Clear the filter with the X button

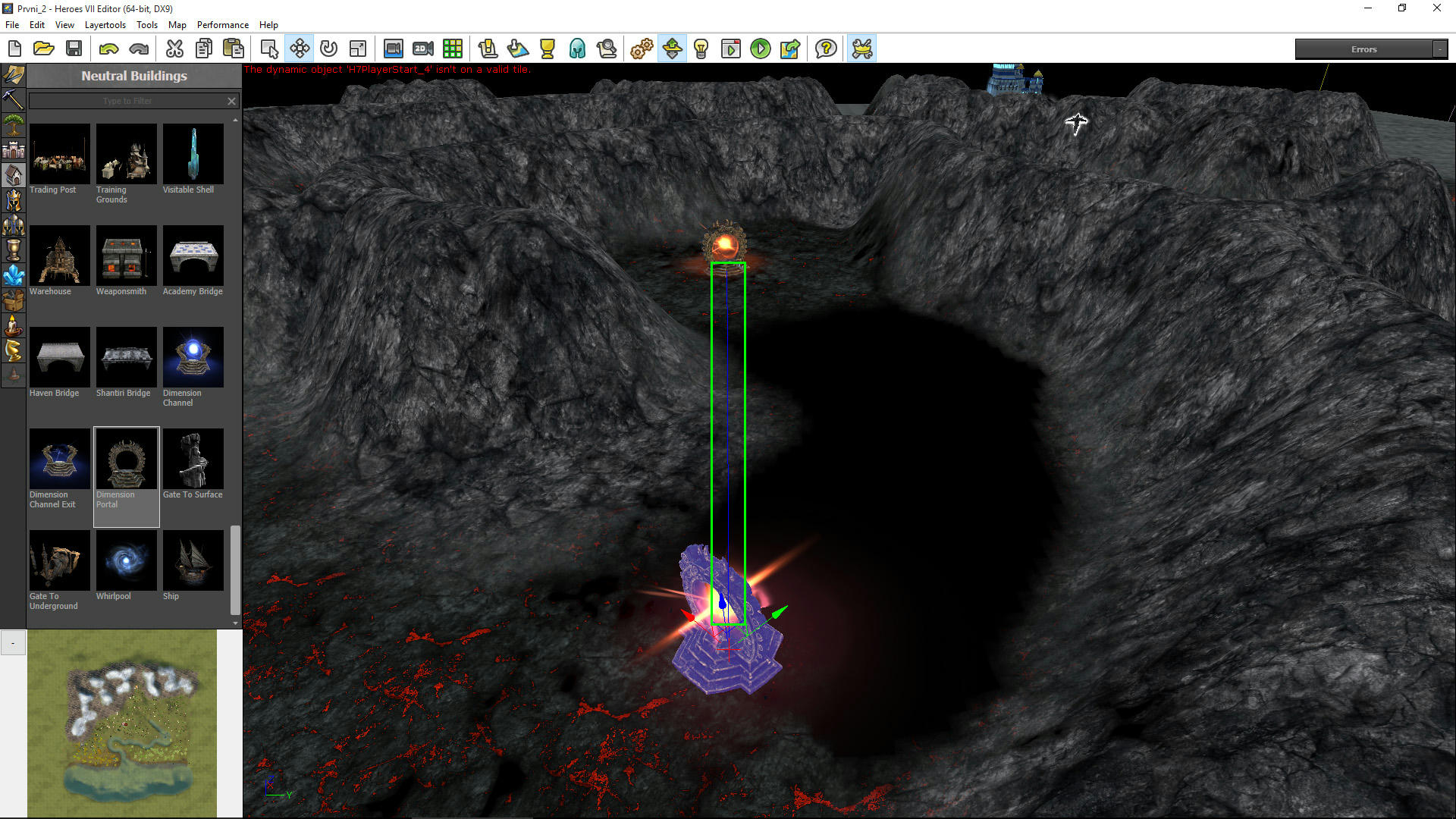click(x=232, y=101)
